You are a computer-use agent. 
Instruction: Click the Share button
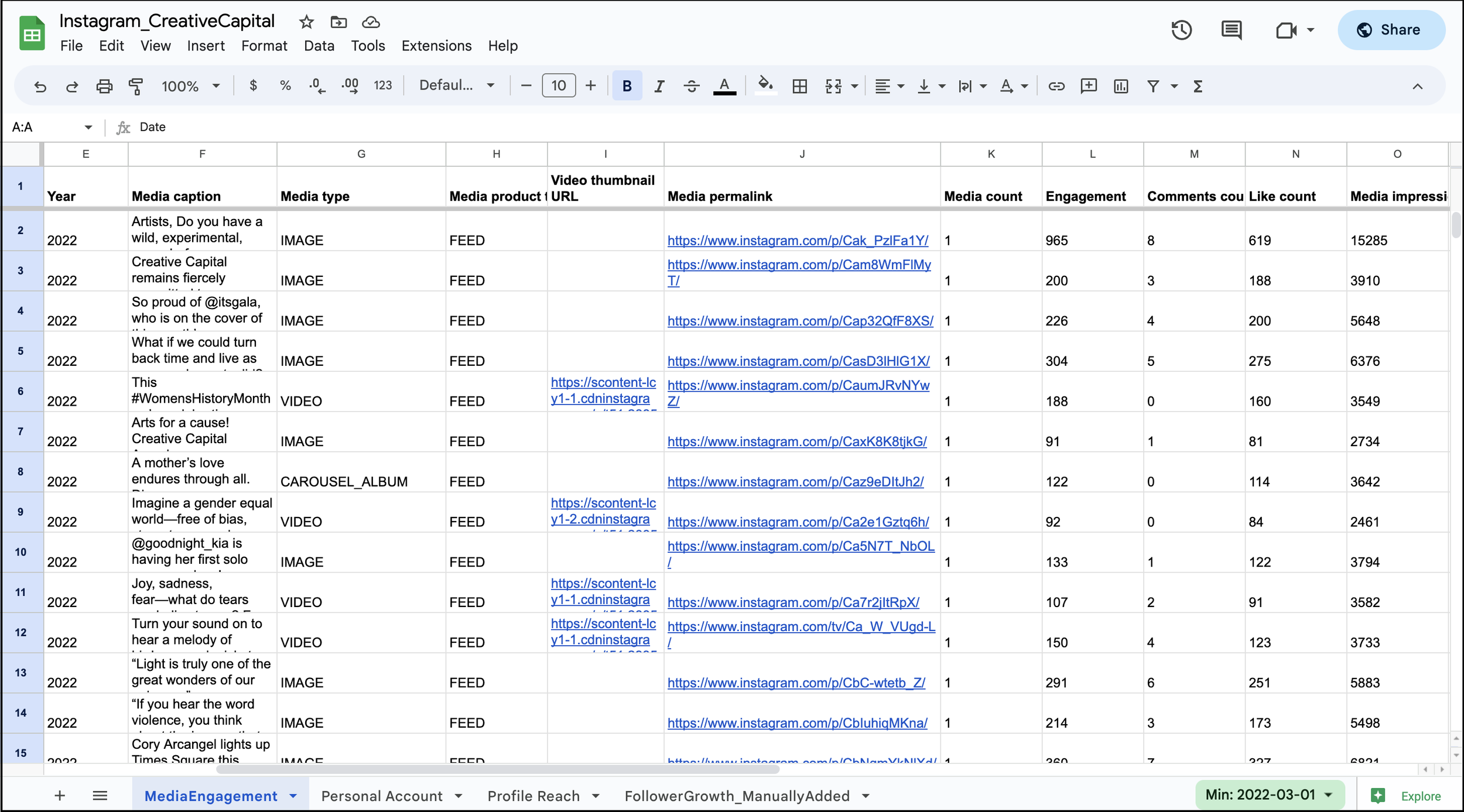pyautogui.click(x=1391, y=30)
